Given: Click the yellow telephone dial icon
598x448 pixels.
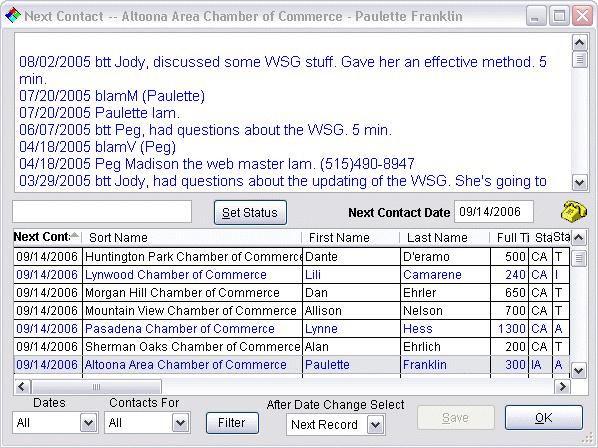Looking at the screenshot, I should [574, 212].
